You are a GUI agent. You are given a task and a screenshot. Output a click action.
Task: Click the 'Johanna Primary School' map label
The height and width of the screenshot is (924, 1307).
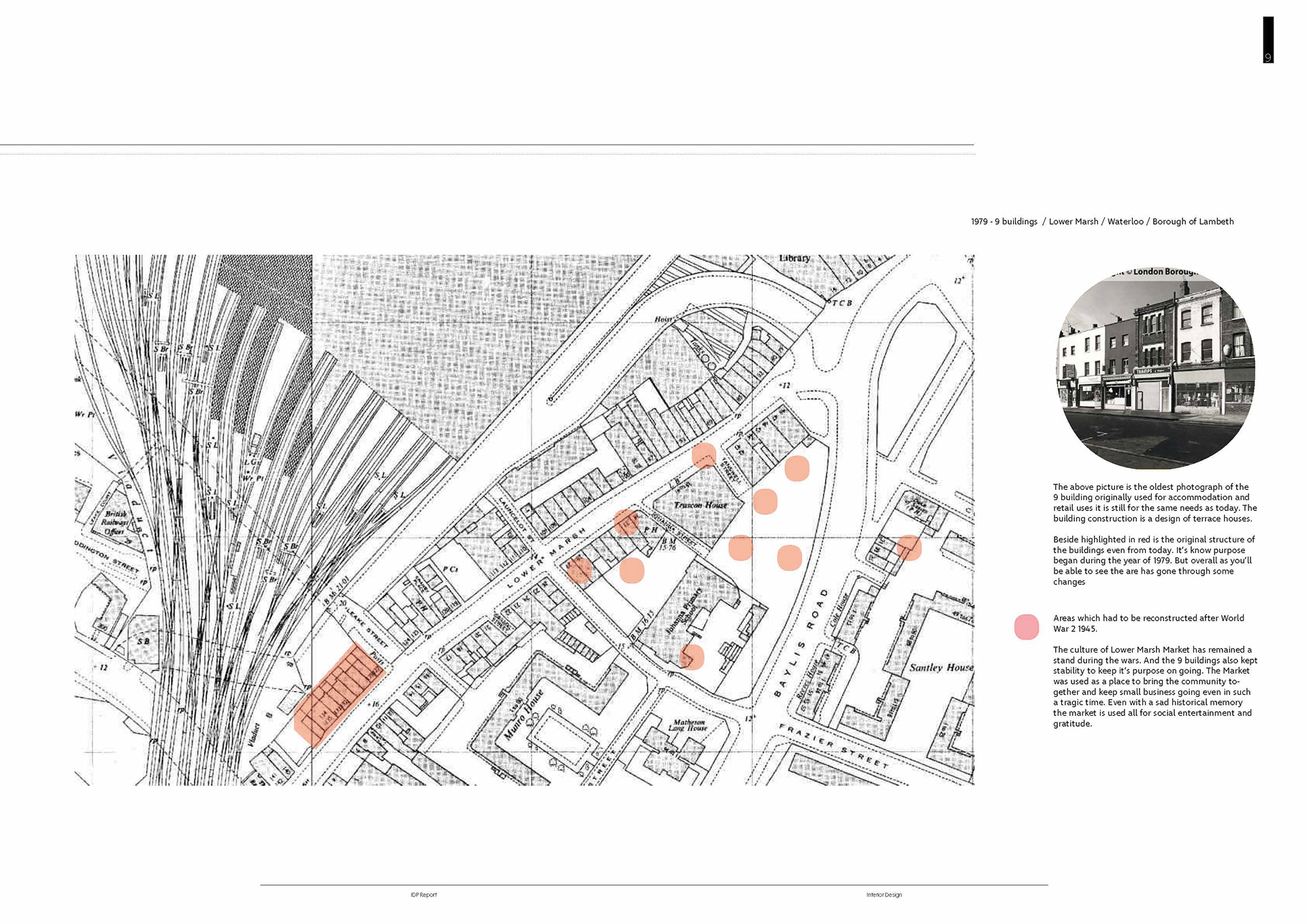tap(683, 612)
